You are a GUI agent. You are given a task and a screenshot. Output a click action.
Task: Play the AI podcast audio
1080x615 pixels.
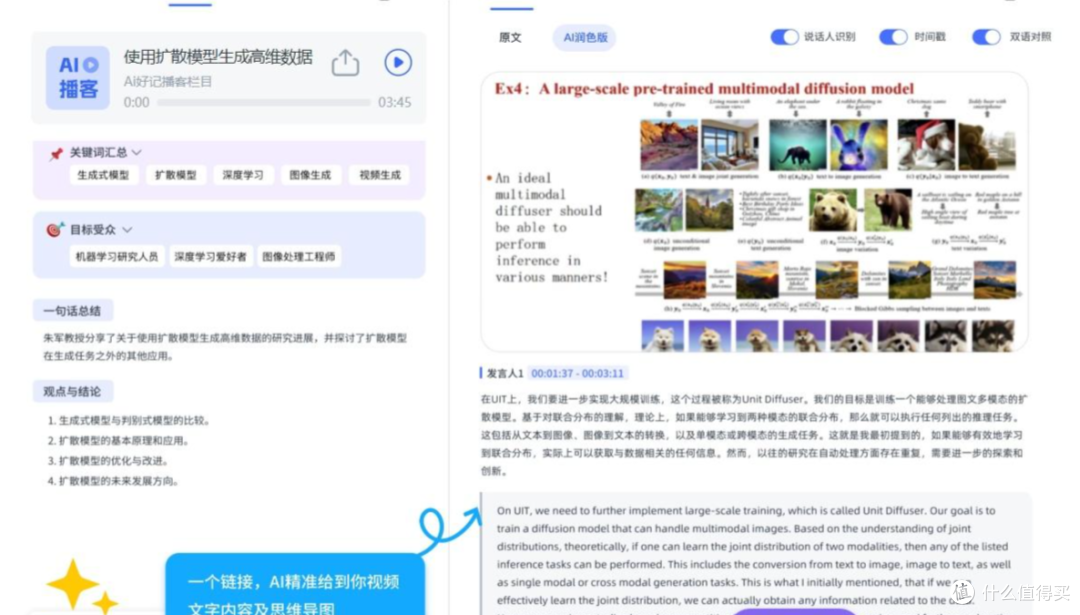pyautogui.click(x=398, y=63)
